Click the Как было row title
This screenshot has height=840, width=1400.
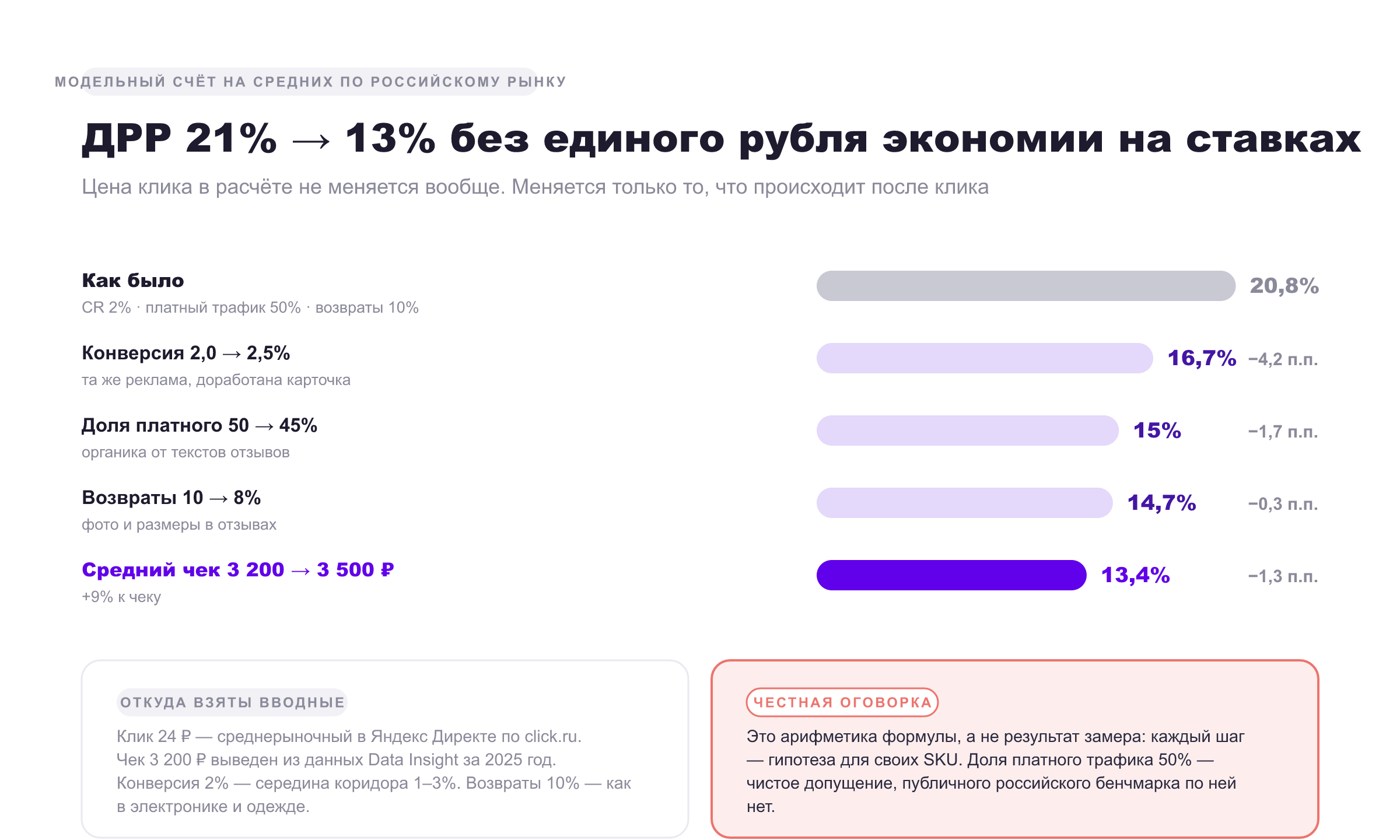(133, 281)
